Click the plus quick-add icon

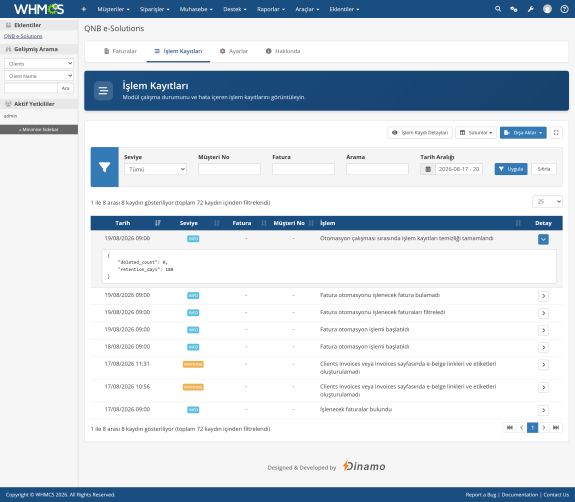click(84, 9)
